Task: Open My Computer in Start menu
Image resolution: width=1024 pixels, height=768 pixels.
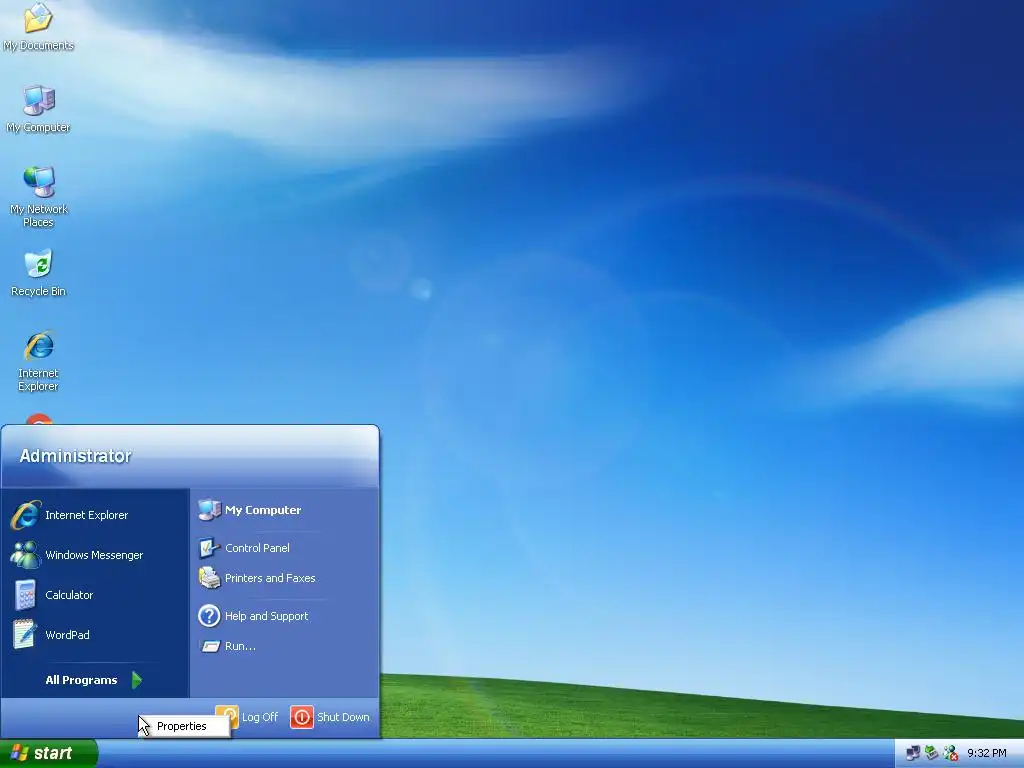Action: pos(285,510)
